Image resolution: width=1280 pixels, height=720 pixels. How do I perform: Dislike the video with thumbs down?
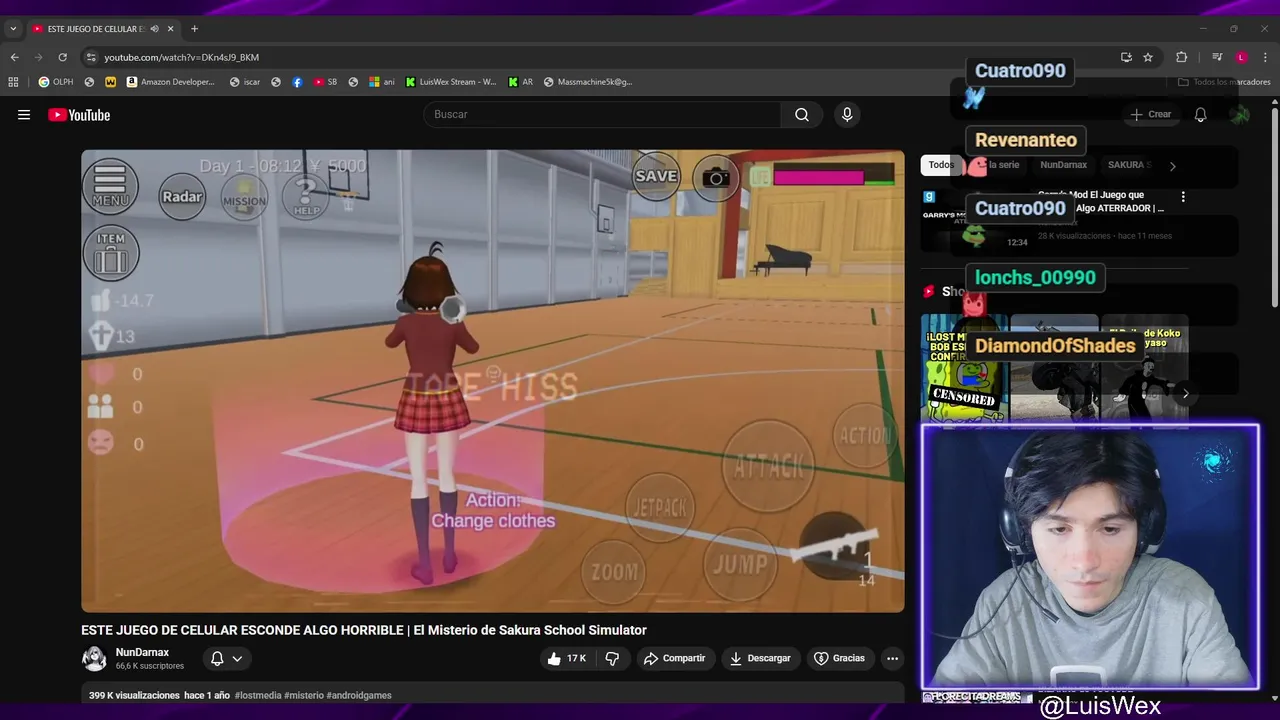point(612,658)
